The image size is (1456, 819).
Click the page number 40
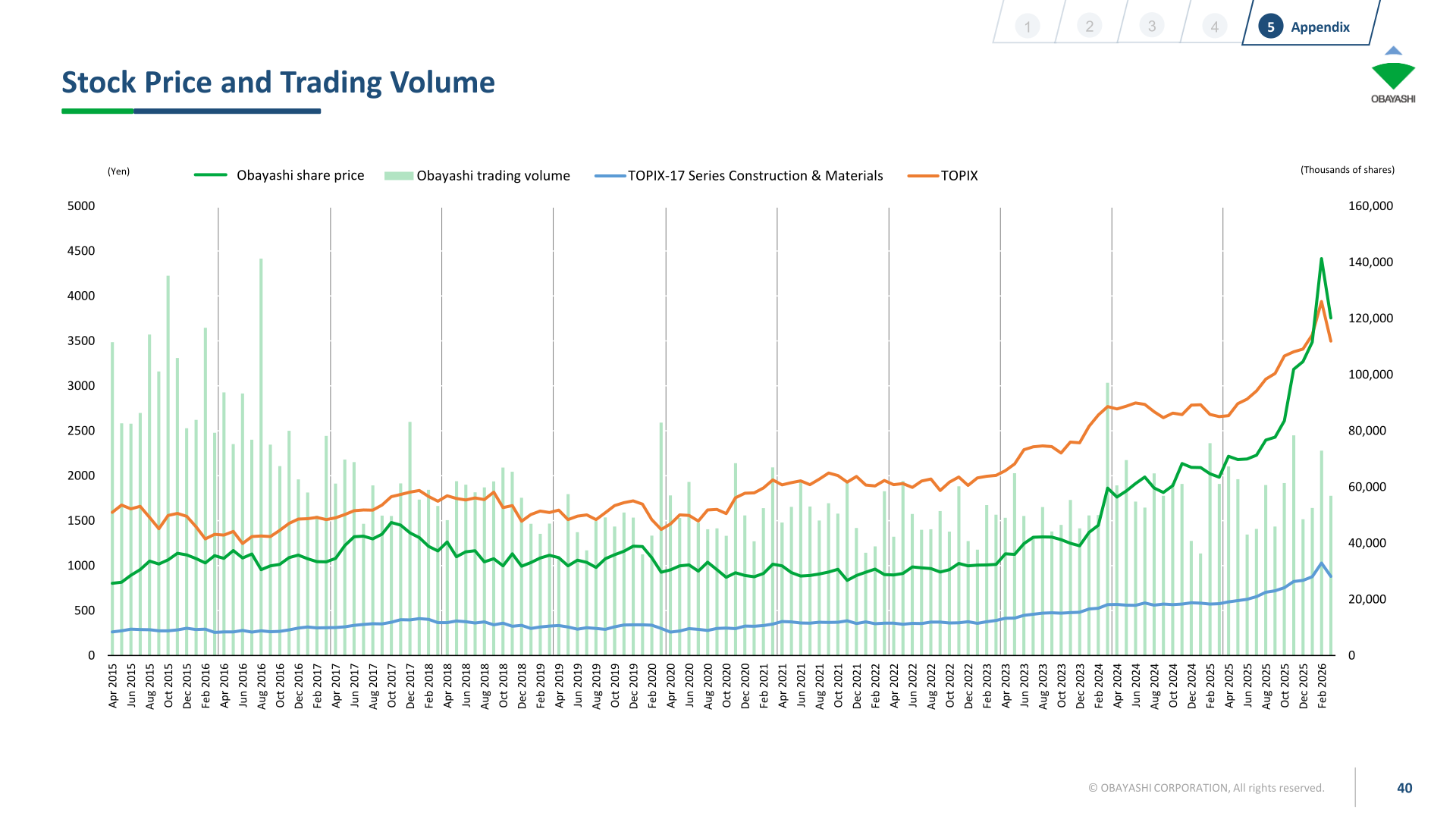1404,788
